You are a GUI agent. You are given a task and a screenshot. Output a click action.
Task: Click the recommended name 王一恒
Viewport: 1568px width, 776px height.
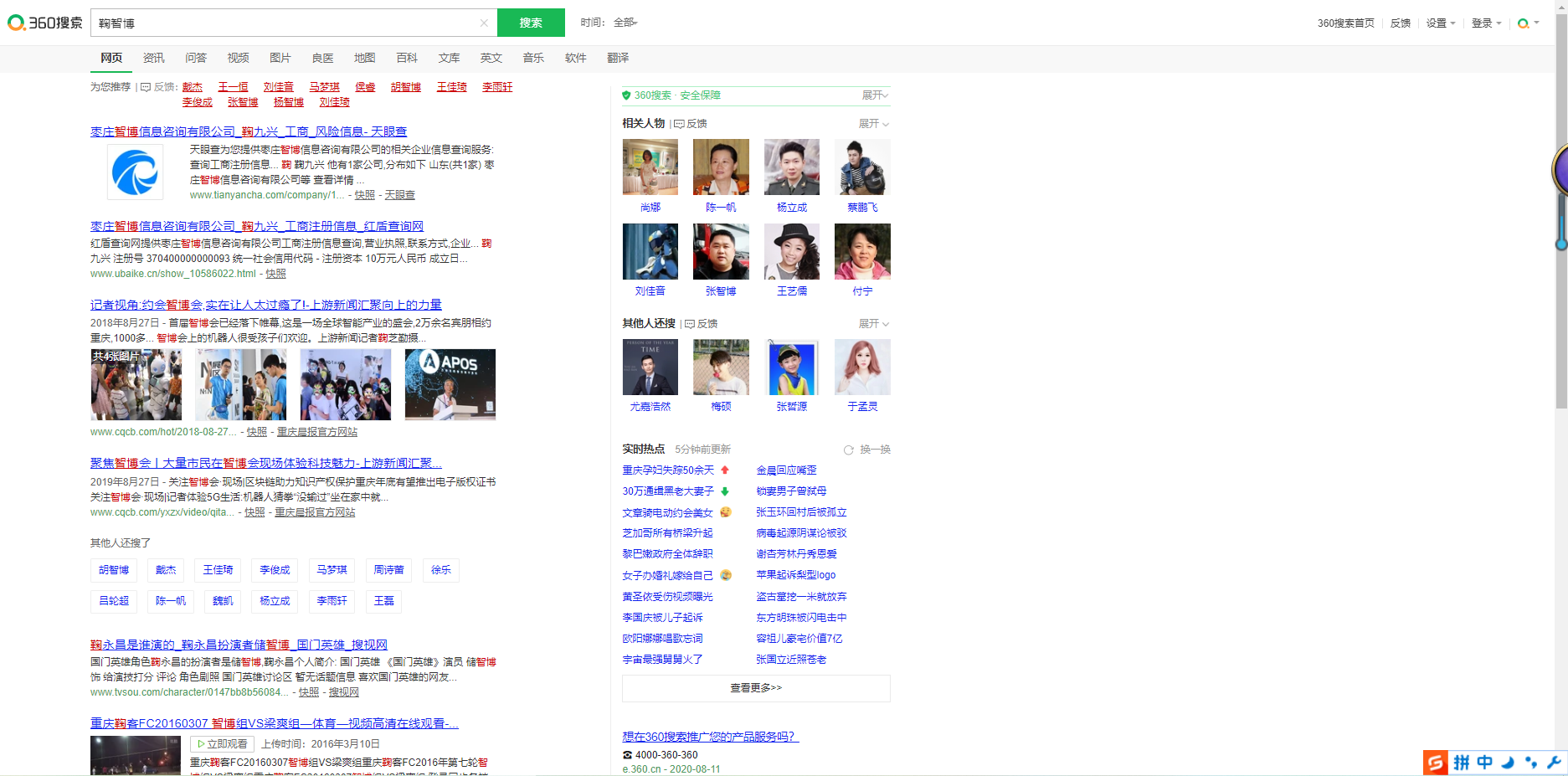pyautogui.click(x=233, y=87)
